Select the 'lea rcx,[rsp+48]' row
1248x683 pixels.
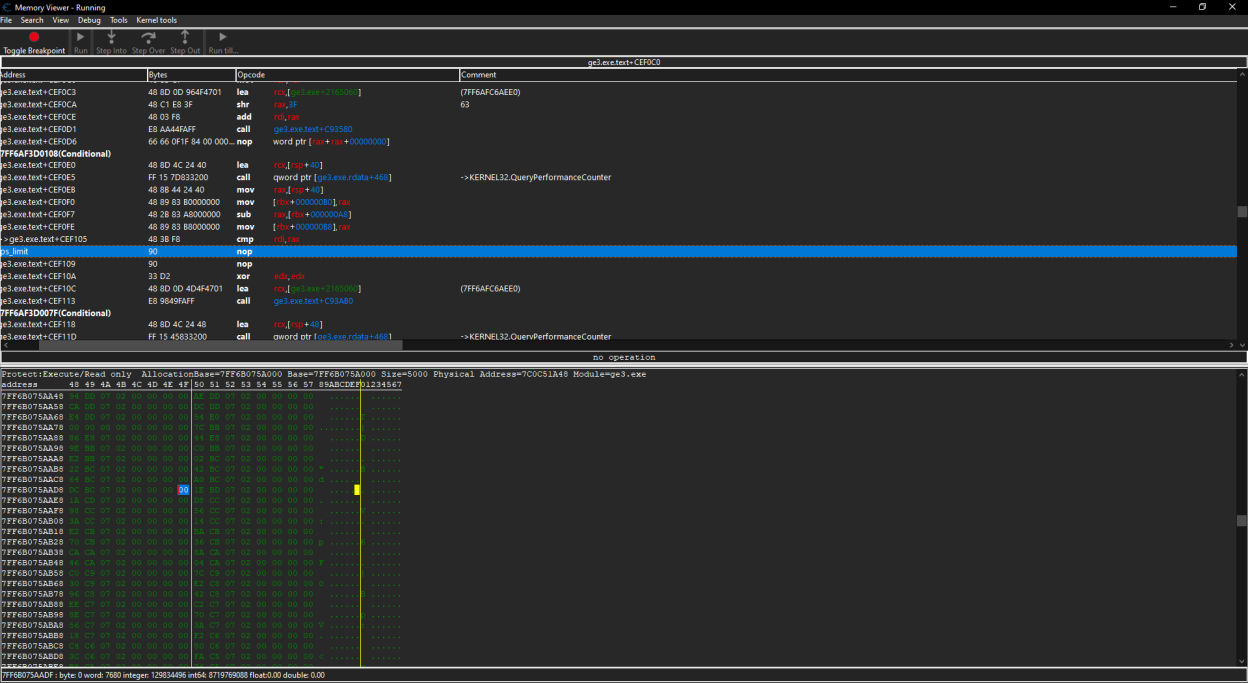pos(618,325)
